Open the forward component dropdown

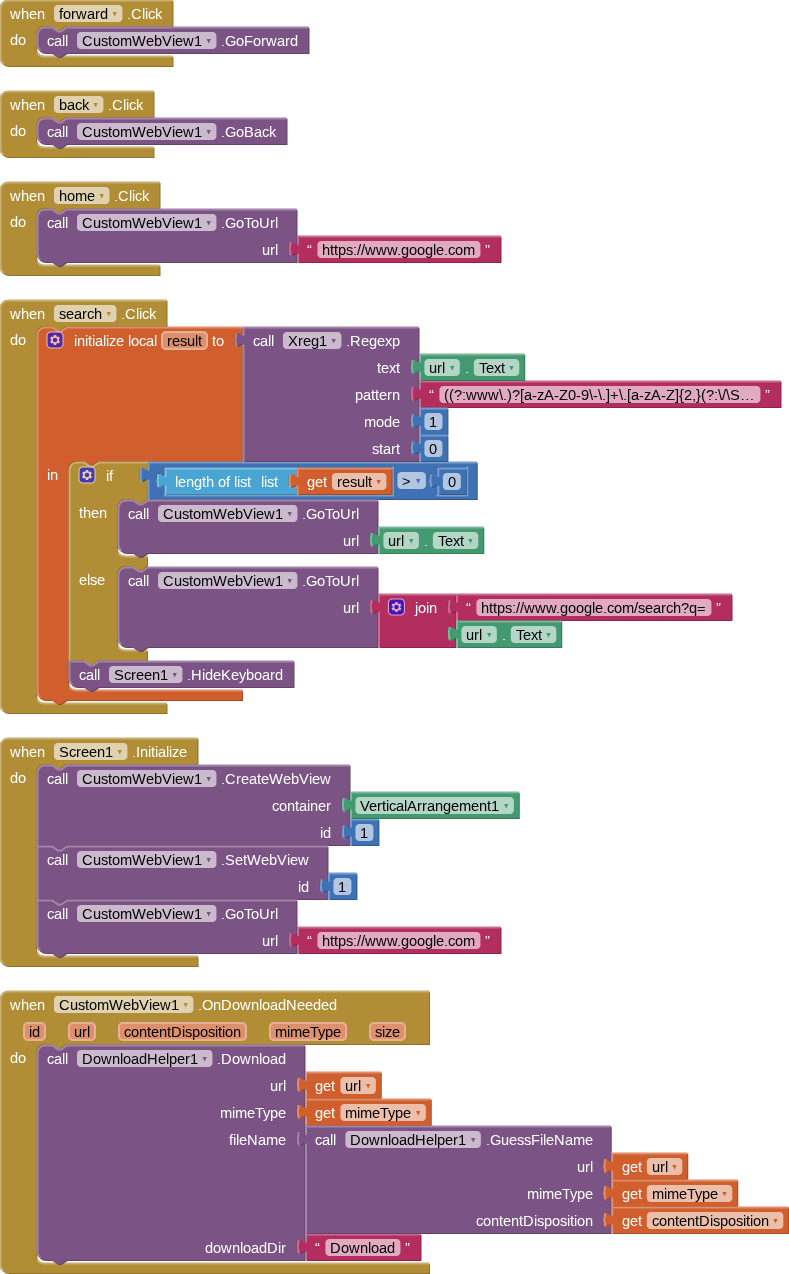[116, 14]
